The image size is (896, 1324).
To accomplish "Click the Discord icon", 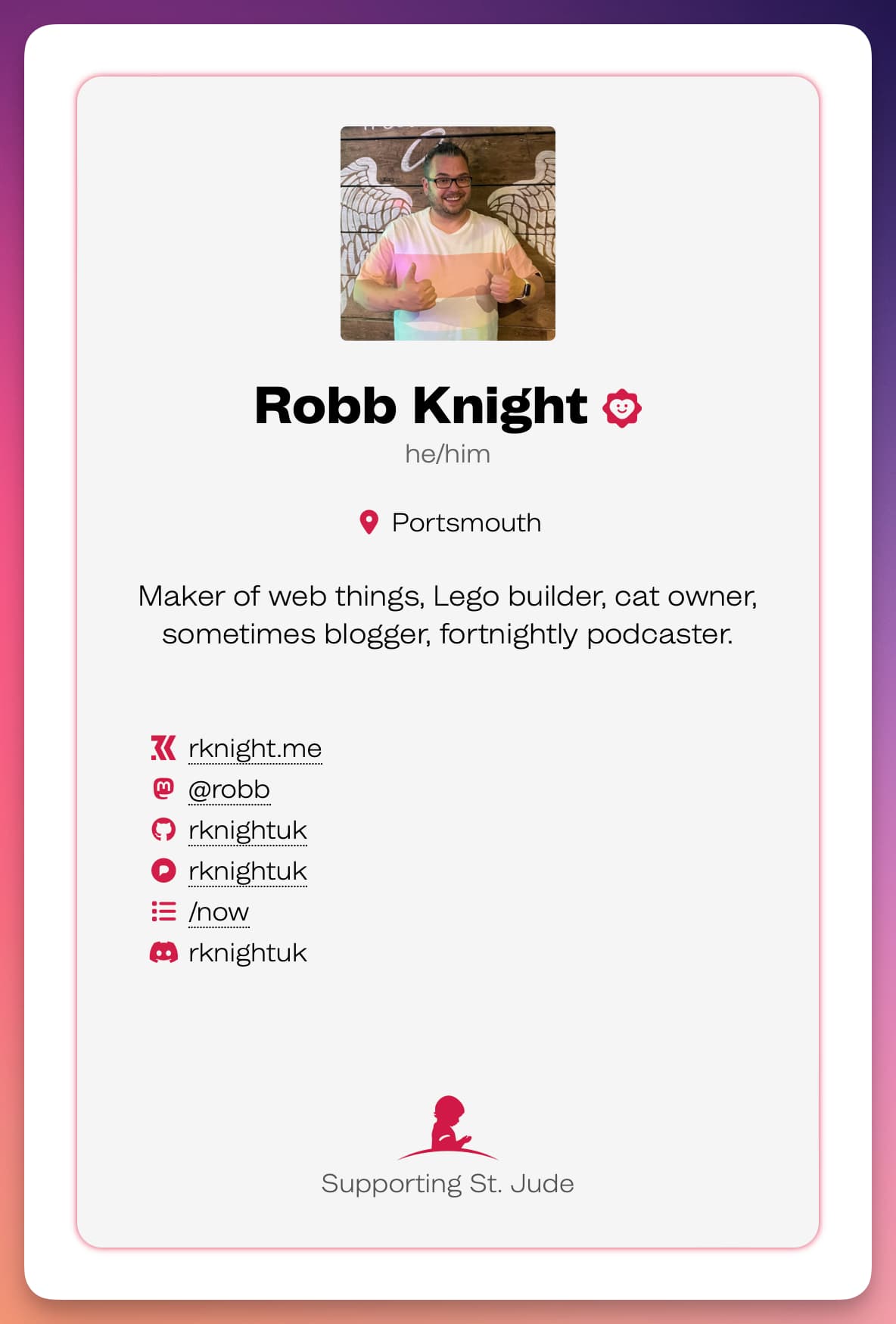I will (x=163, y=952).
